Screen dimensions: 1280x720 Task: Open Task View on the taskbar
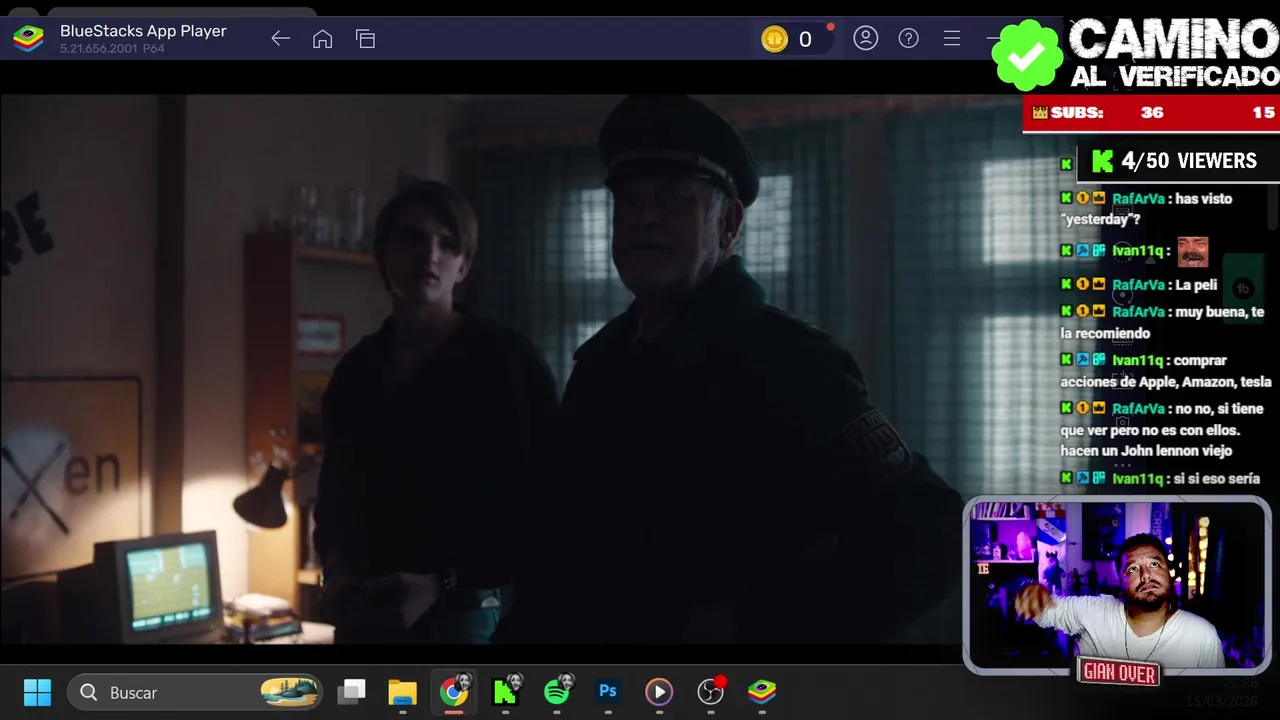click(x=351, y=692)
